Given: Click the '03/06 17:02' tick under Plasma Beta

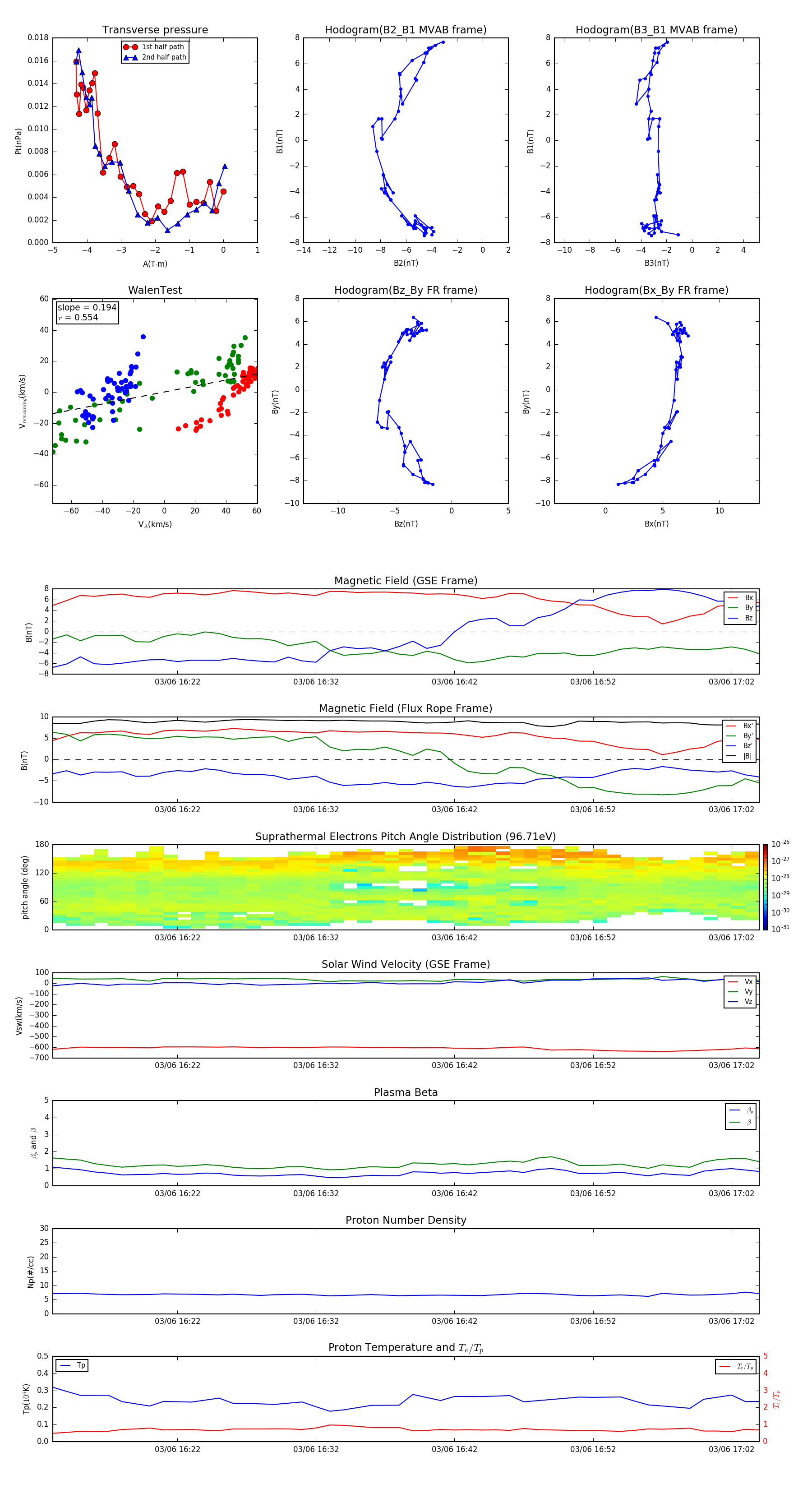Looking at the screenshot, I should click(732, 1193).
